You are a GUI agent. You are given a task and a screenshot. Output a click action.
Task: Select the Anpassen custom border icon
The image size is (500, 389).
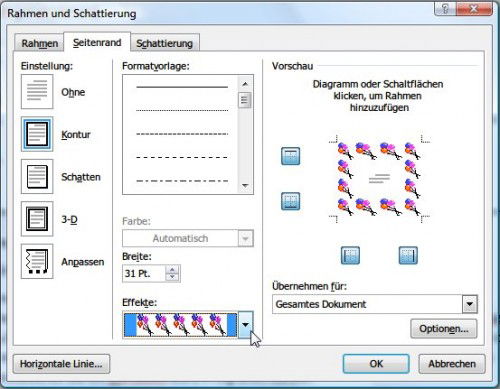point(37,261)
